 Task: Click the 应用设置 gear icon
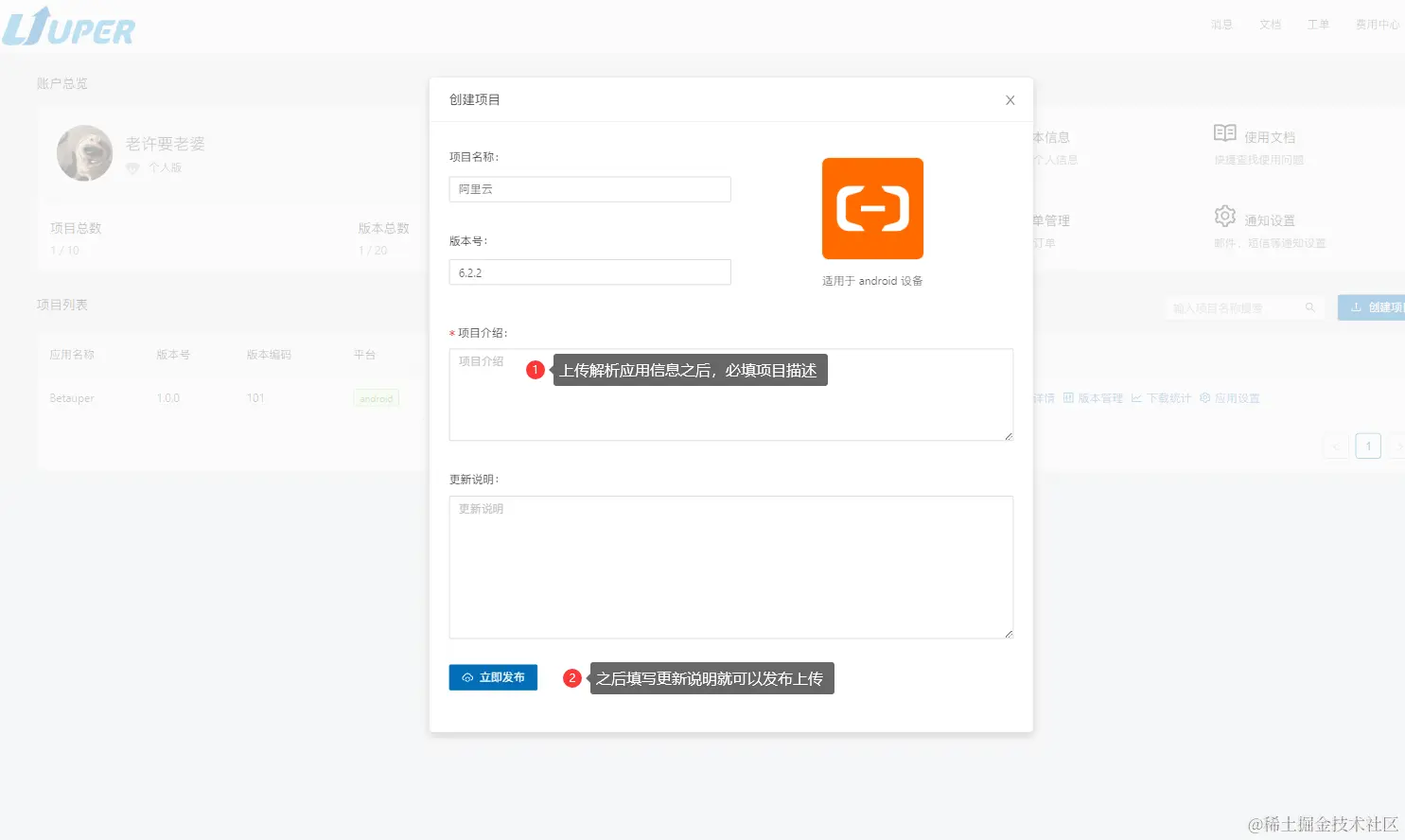click(x=1204, y=398)
